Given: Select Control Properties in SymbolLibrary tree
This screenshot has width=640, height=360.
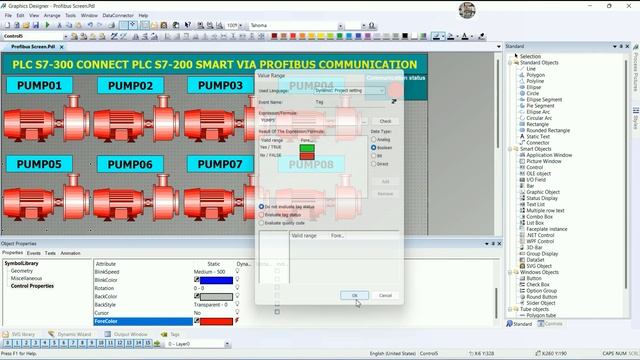Looking at the screenshot, I should pyautogui.click(x=32, y=286).
